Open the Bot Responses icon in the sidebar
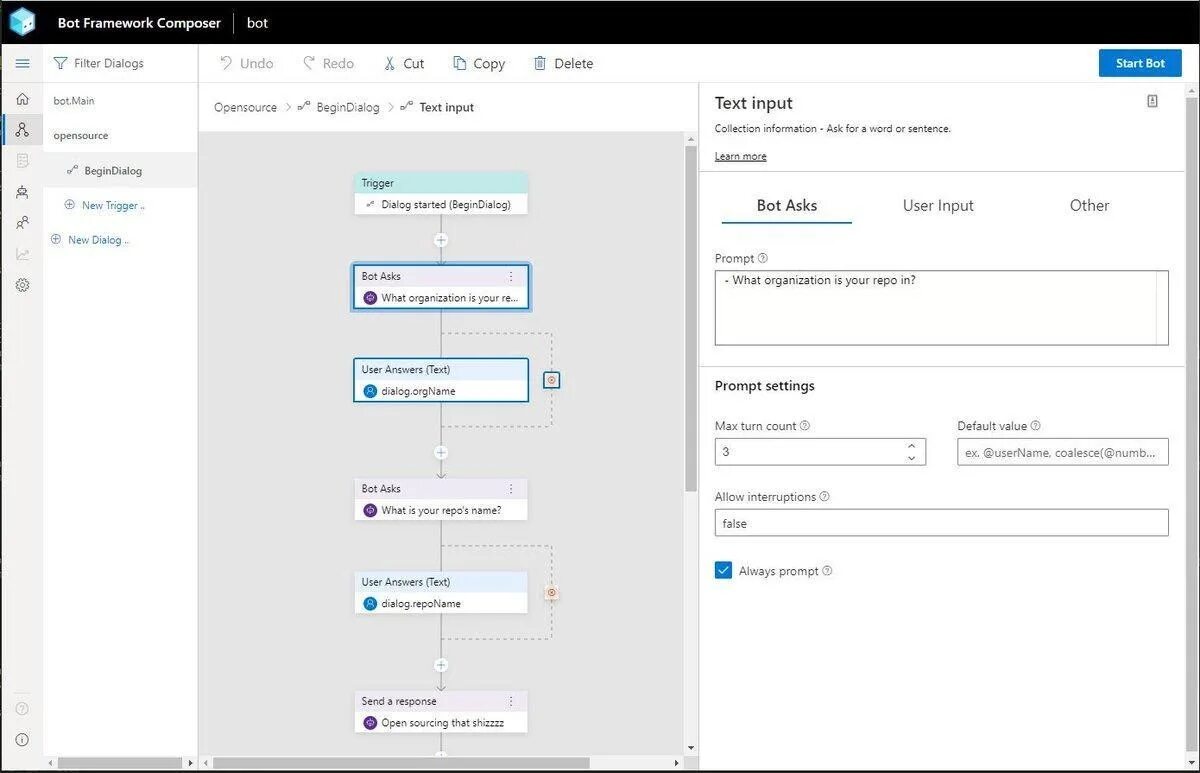The image size is (1200, 773). (22, 161)
